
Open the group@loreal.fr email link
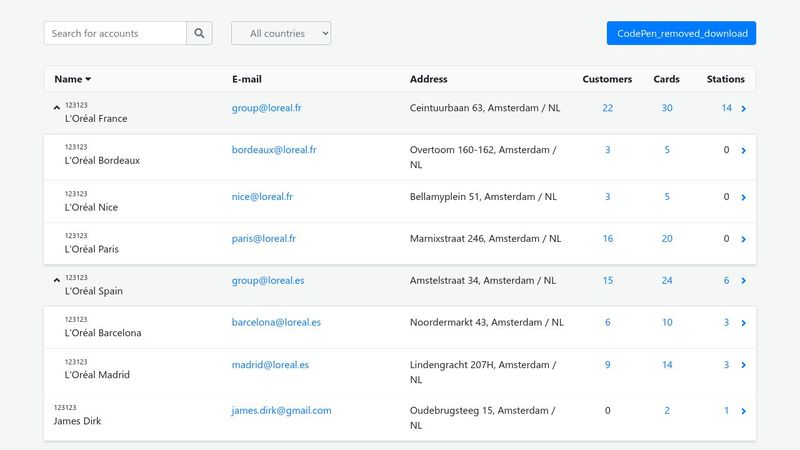tap(267, 108)
